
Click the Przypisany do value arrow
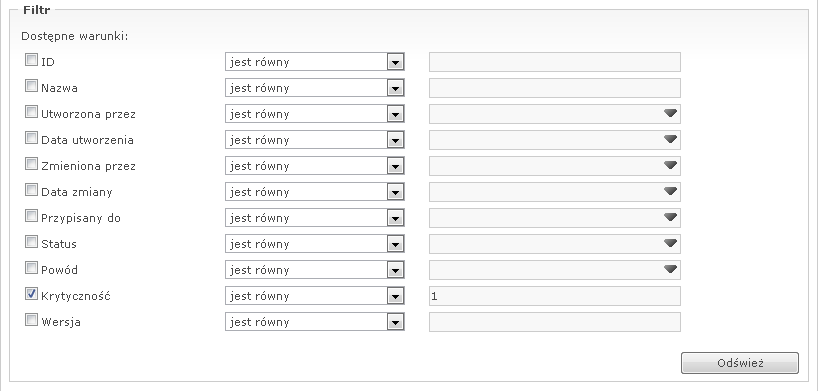point(670,217)
